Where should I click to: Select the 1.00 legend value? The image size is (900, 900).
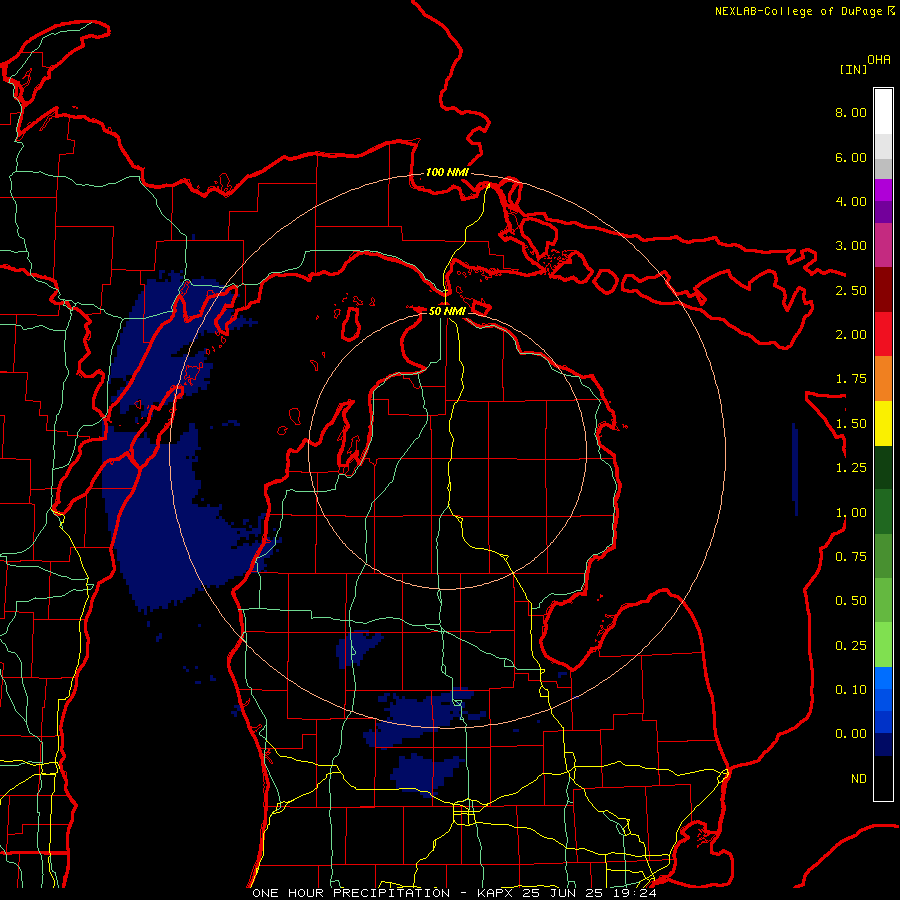(851, 513)
